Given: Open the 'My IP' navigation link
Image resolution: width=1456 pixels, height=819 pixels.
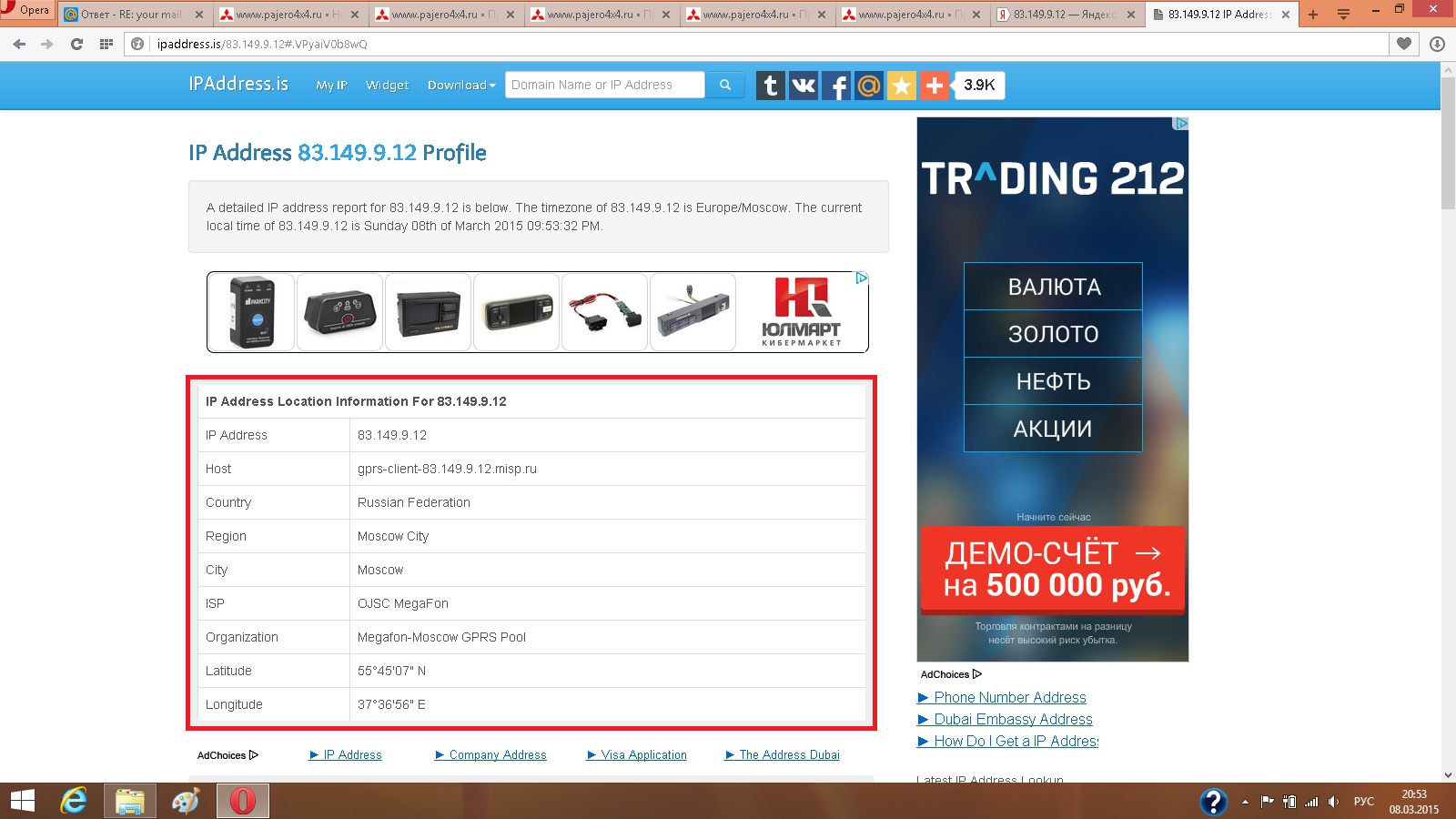Looking at the screenshot, I should (331, 85).
